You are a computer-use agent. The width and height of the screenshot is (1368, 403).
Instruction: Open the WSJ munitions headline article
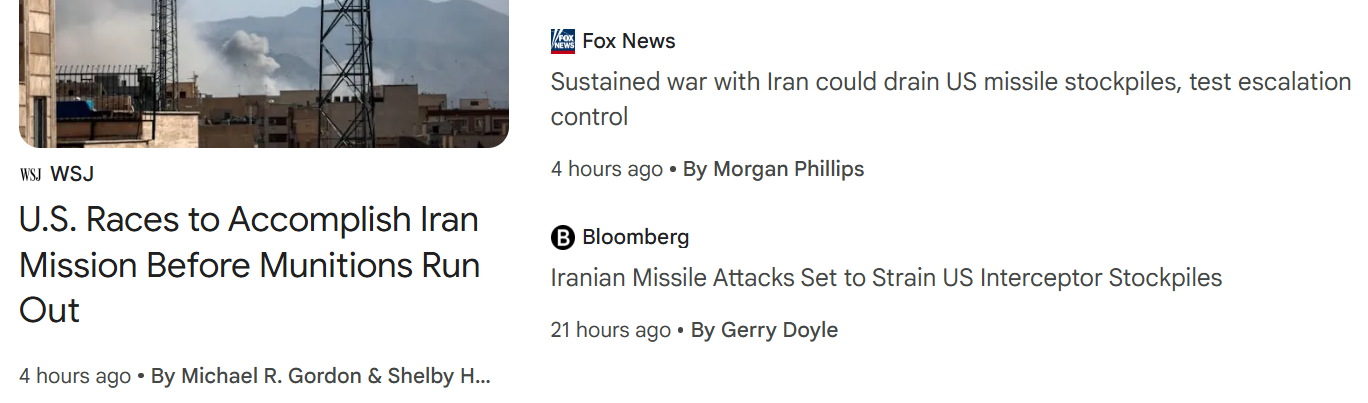click(249, 264)
